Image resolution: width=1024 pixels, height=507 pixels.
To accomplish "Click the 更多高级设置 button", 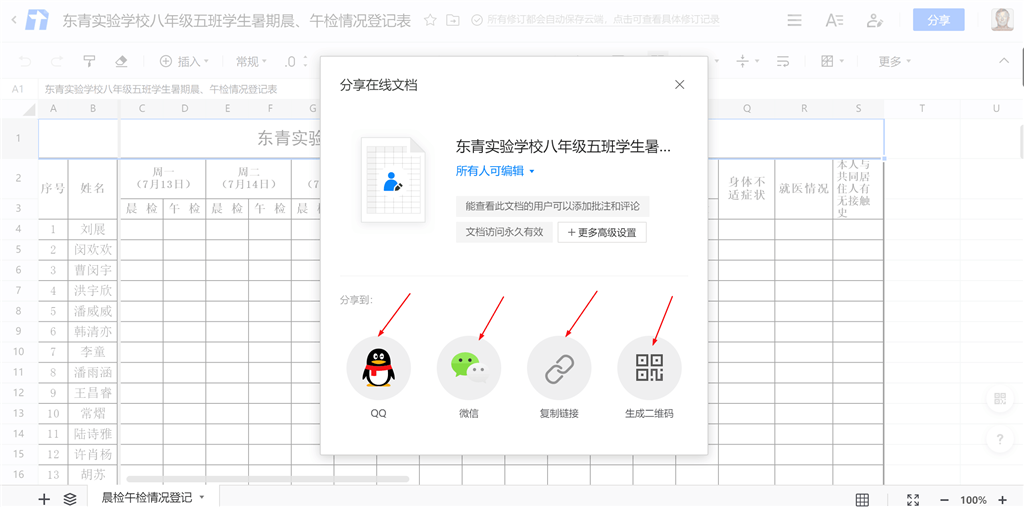I will [x=602, y=233].
